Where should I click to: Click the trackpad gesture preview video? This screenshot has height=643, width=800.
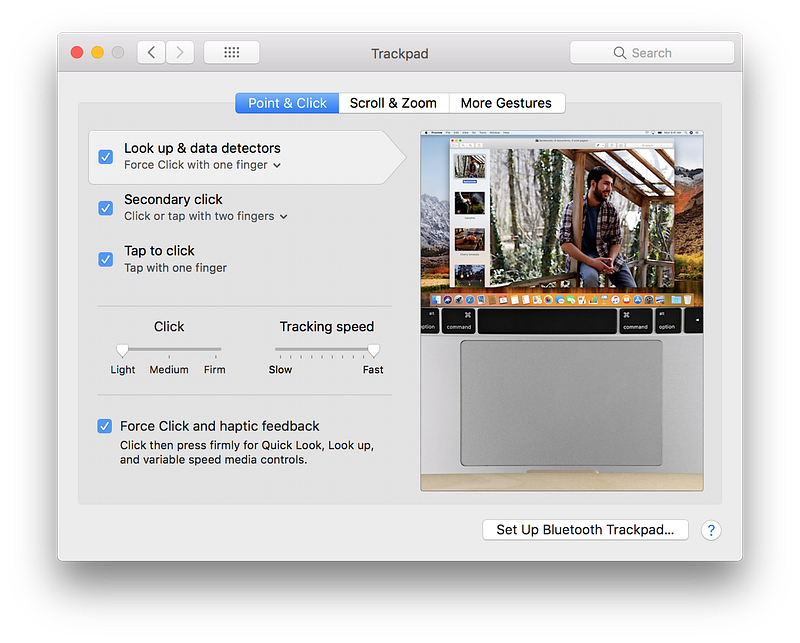[561, 311]
